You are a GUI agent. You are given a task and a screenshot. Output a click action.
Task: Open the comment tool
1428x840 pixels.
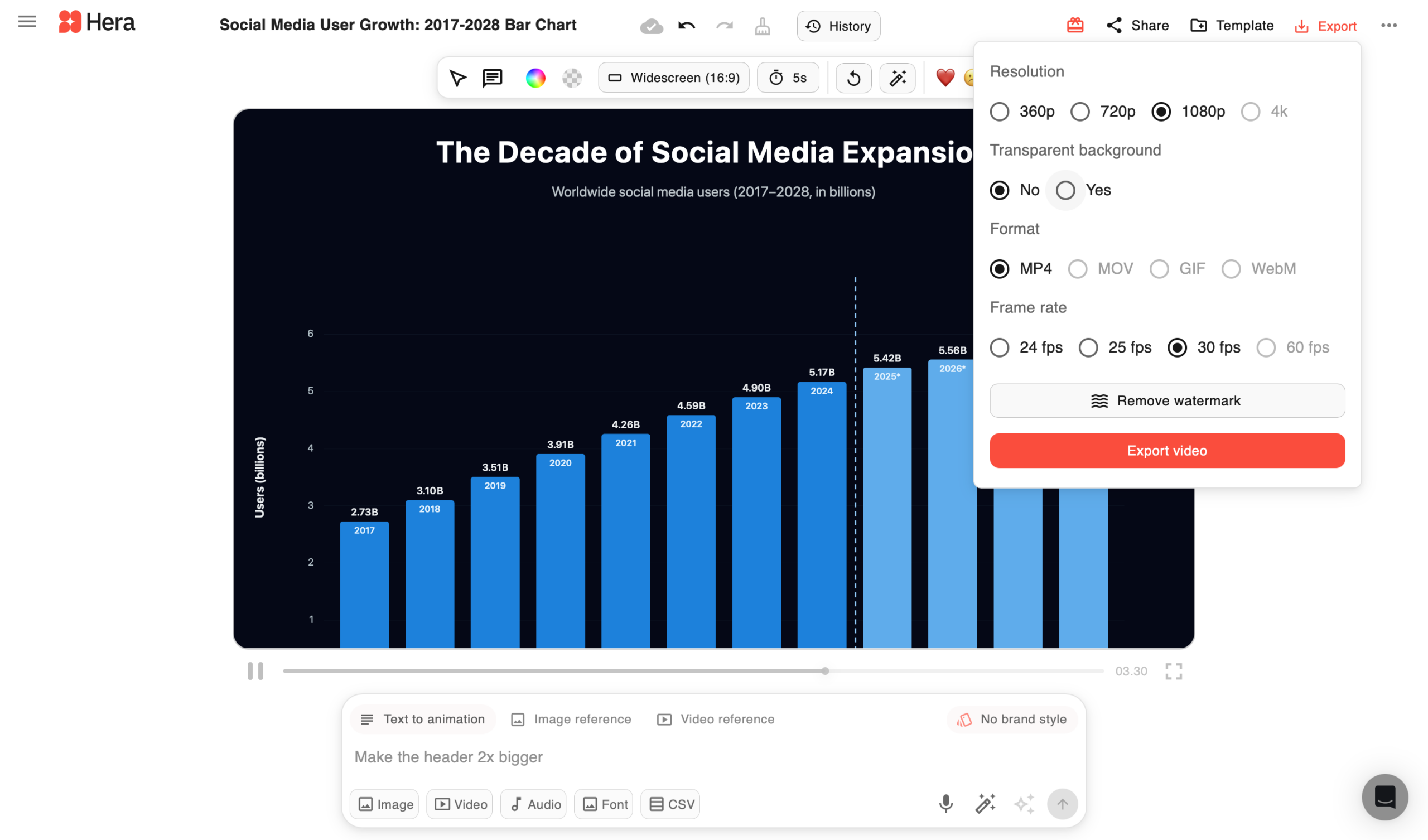click(492, 78)
